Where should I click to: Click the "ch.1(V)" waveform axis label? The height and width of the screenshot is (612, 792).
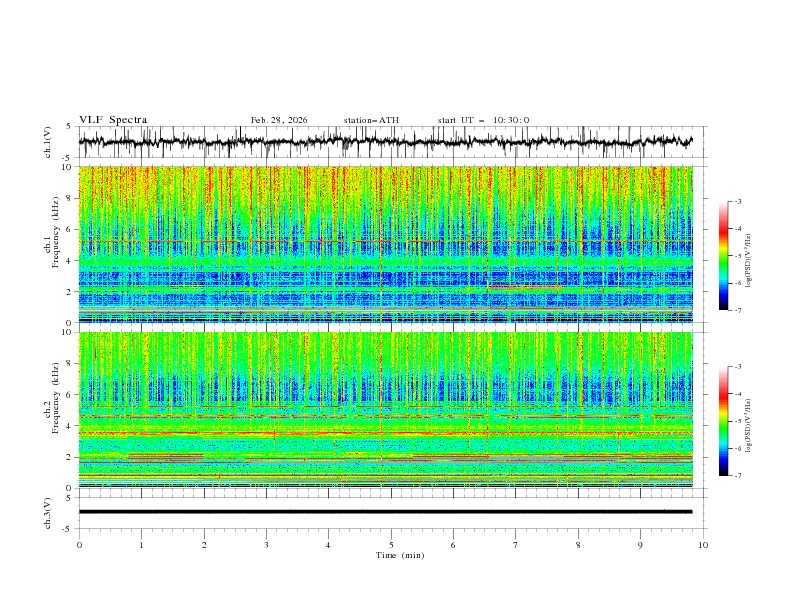pyautogui.click(x=48, y=142)
